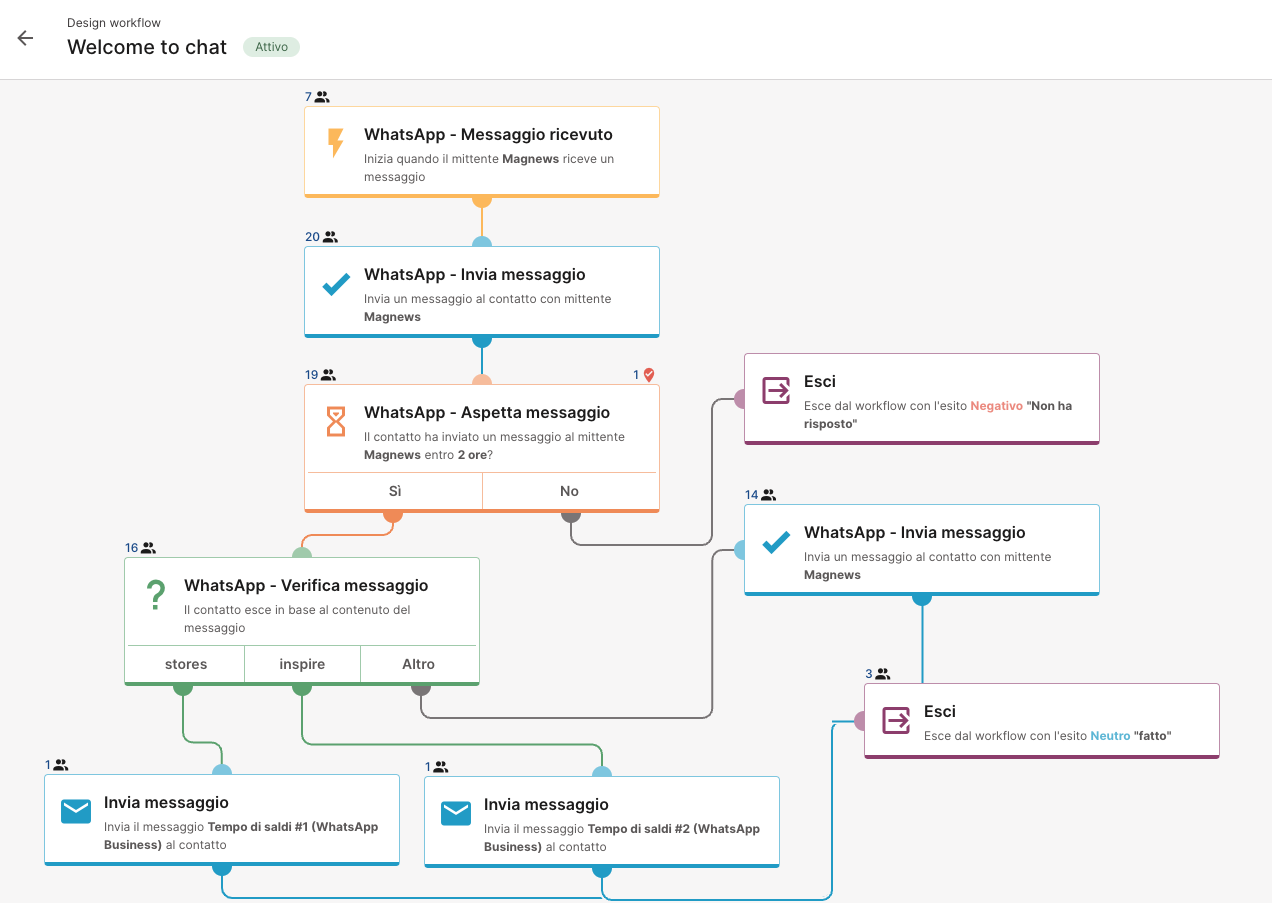Screen dimensions: 1272x903
Task: Click the Attivo status badge
Action: pyautogui.click(x=271, y=47)
